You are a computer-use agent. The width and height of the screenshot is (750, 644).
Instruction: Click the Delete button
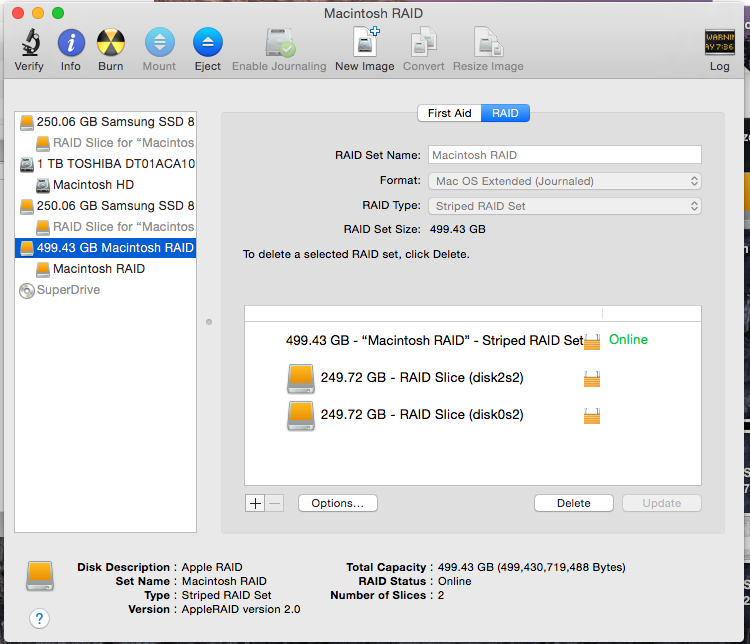click(574, 503)
